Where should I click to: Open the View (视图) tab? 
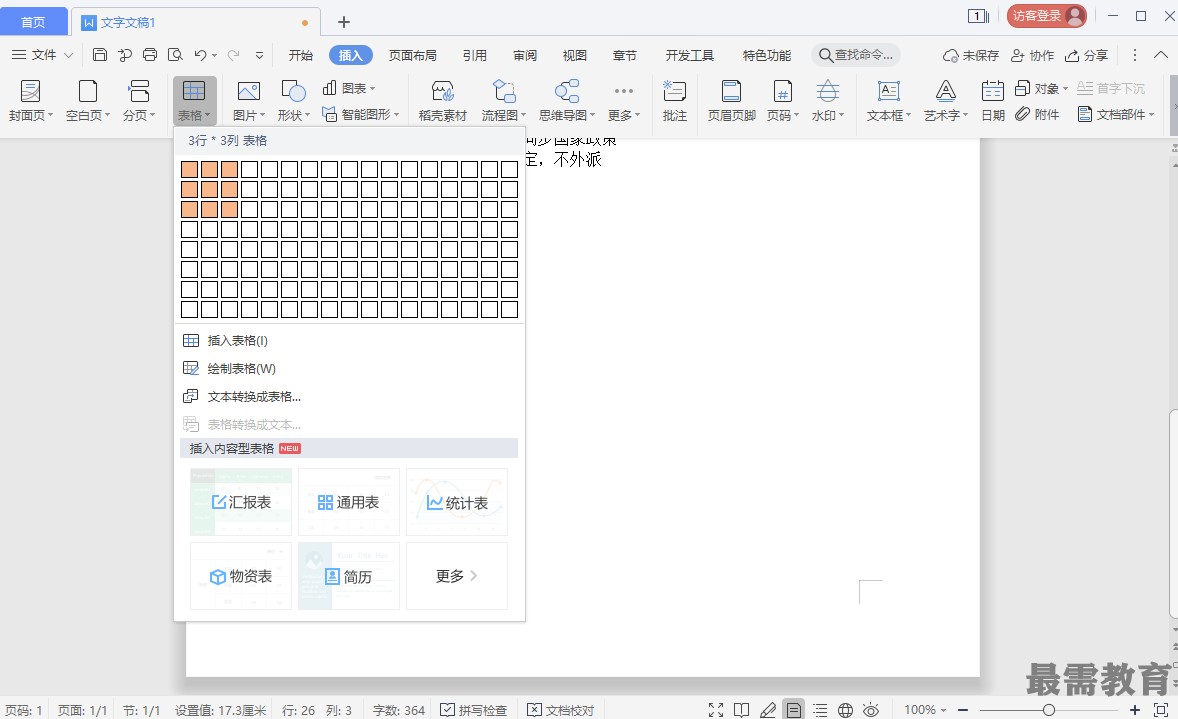[575, 55]
